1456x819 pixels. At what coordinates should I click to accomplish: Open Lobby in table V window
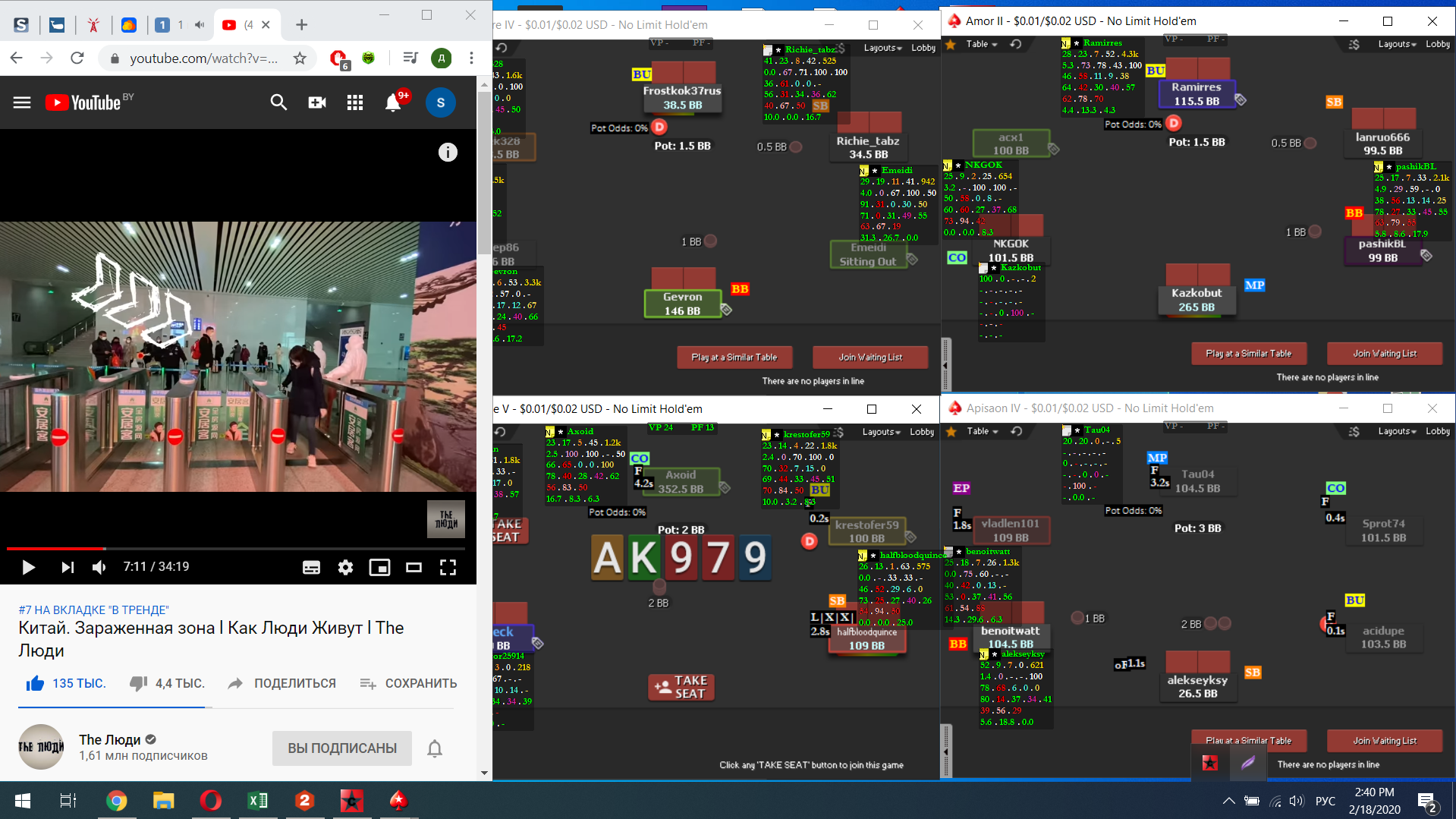(922, 432)
